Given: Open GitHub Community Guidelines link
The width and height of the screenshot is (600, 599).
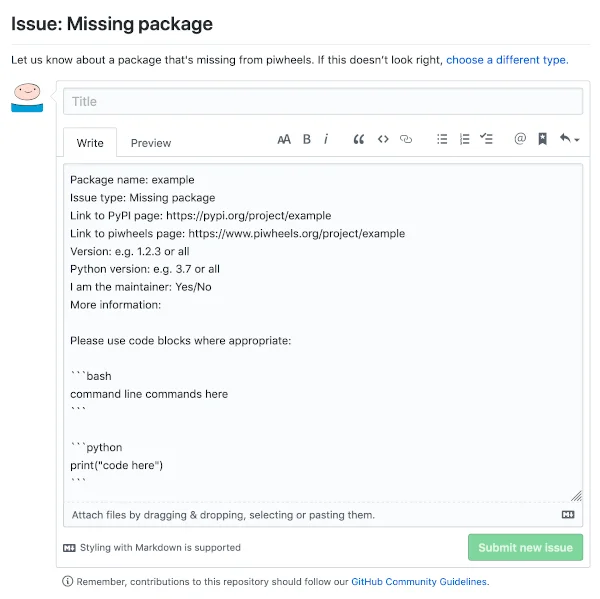Looking at the screenshot, I should point(419,581).
